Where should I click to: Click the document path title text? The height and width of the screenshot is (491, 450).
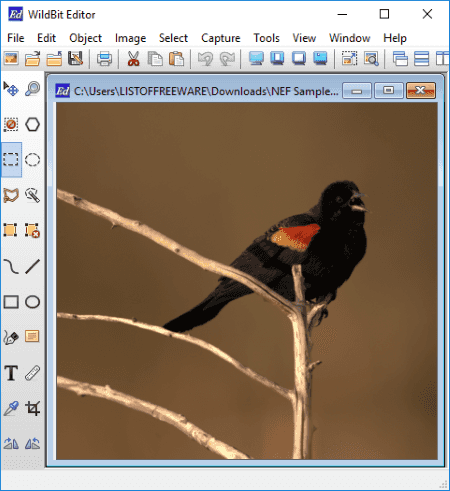206,91
